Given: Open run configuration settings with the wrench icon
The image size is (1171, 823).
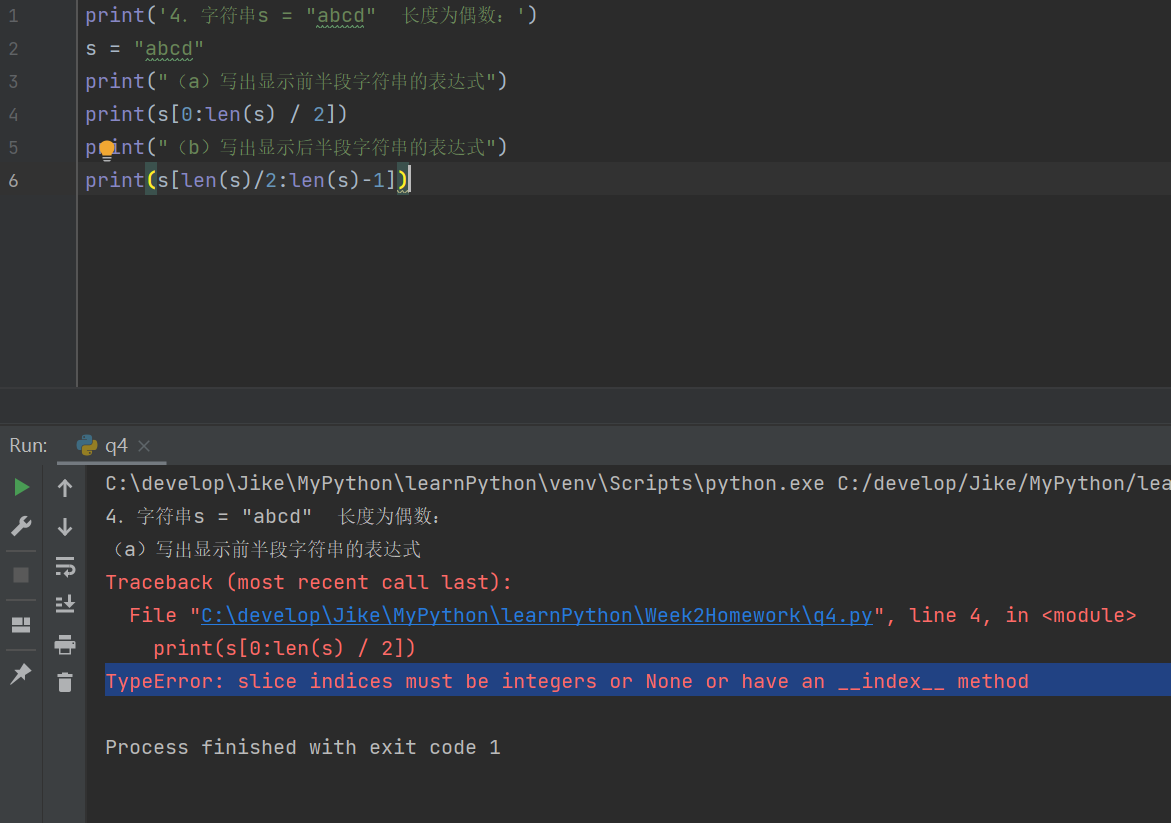Looking at the screenshot, I should 22,525.
